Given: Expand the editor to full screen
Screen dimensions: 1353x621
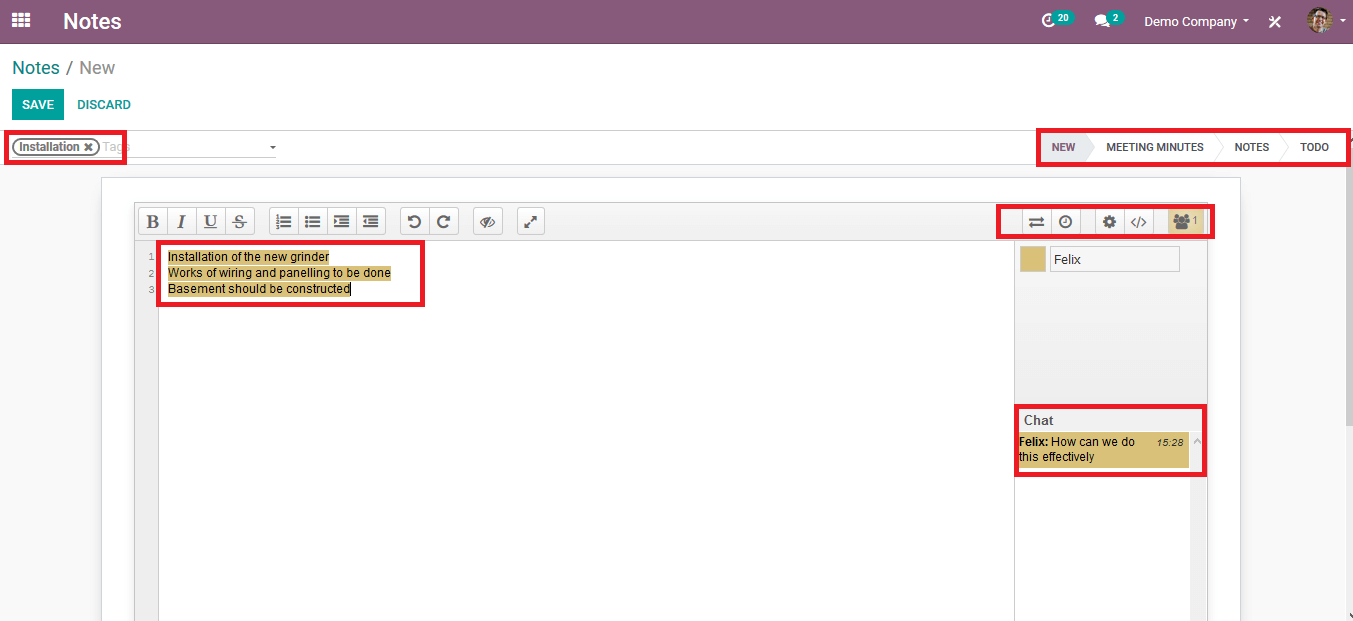Looking at the screenshot, I should [x=531, y=221].
